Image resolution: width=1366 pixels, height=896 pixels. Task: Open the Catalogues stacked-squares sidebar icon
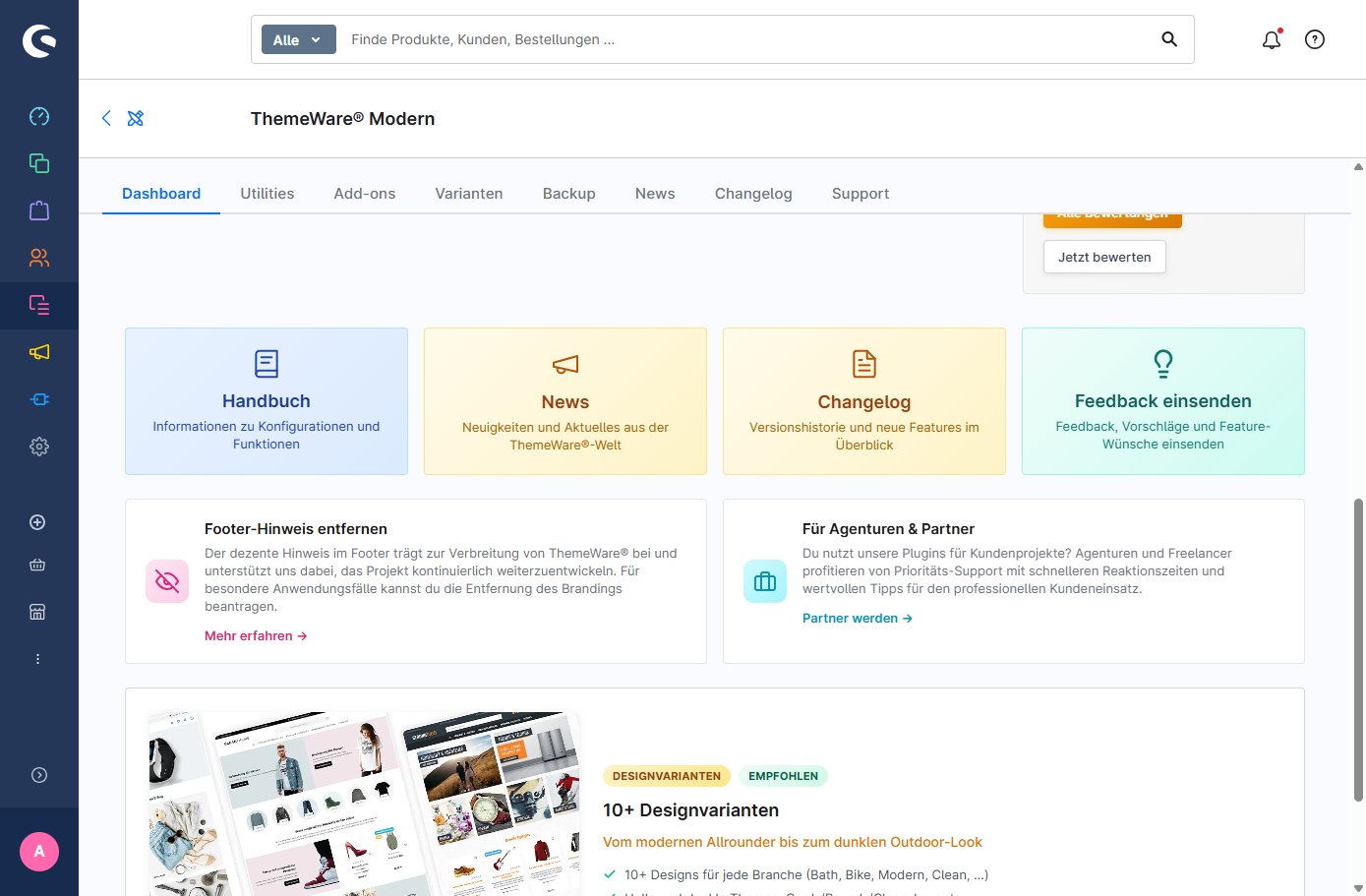(x=39, y=163)
